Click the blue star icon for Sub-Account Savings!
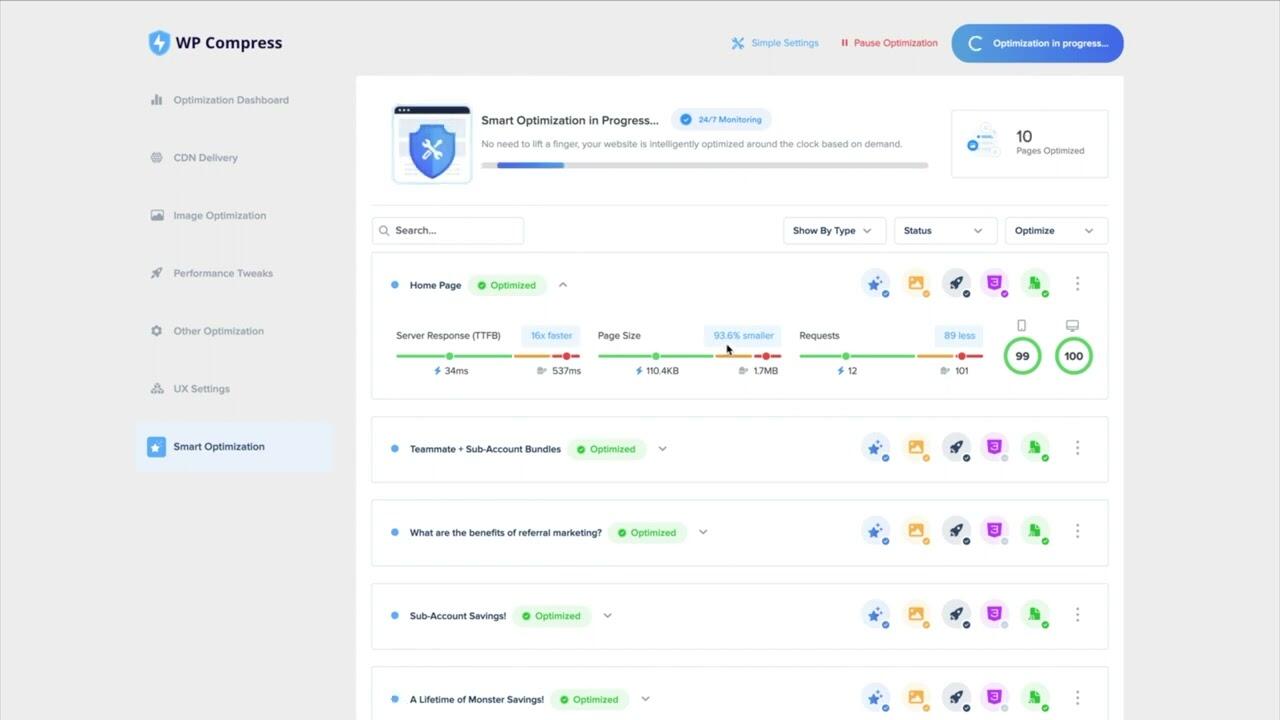This screenshot has width=1280, height=720. (875, 615)
